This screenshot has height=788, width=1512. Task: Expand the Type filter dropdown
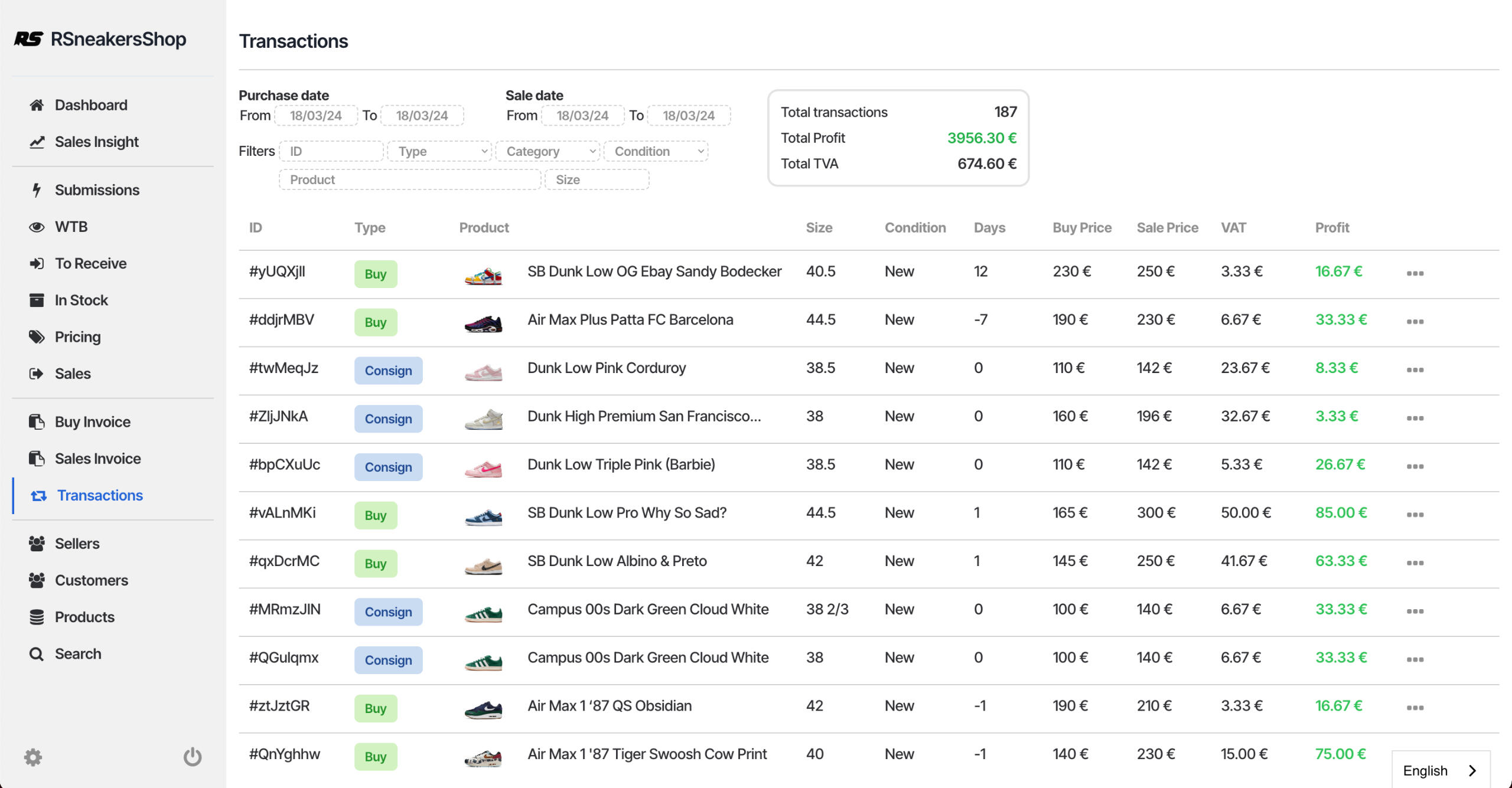click(x=439, y=151)
